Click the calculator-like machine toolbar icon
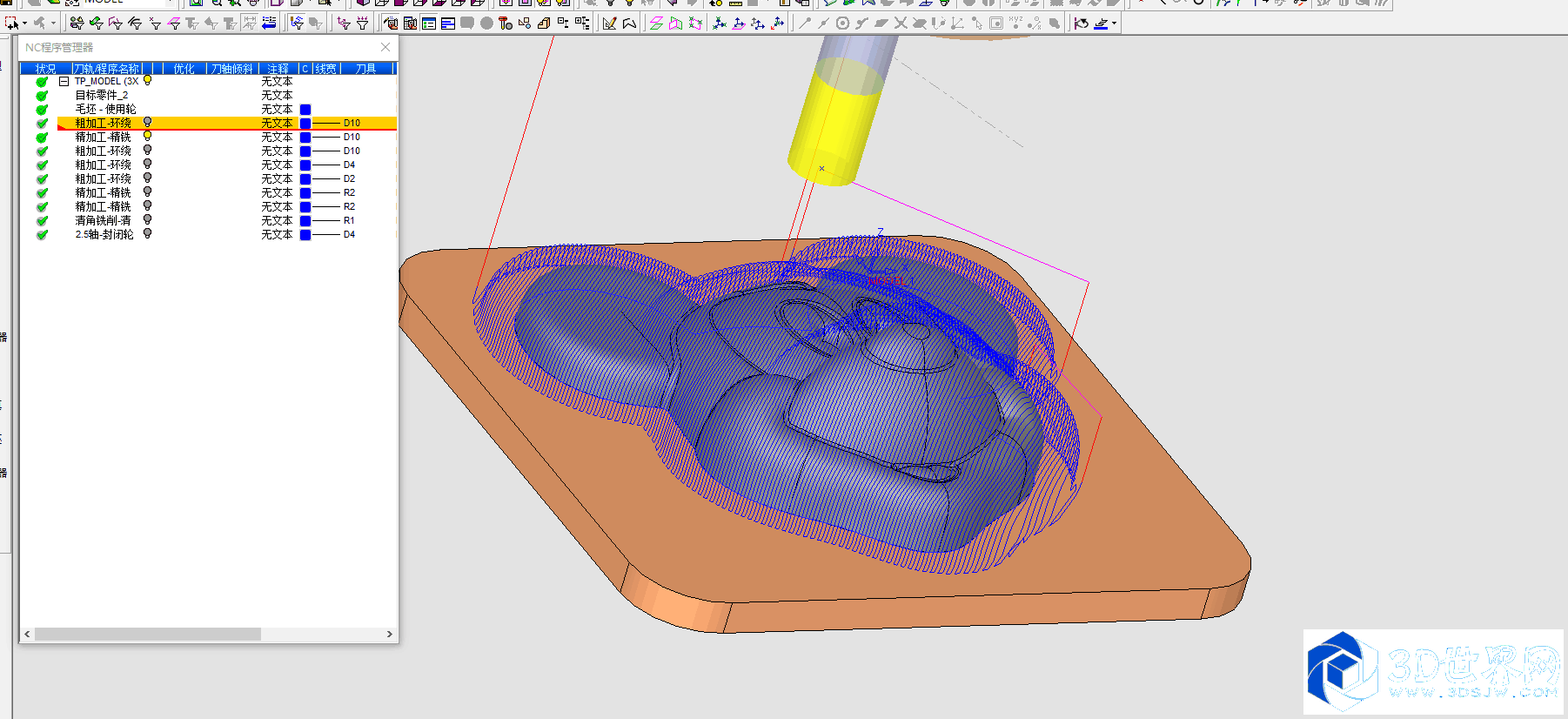The height and width of the screenshot is (719, 1568). 410,23
